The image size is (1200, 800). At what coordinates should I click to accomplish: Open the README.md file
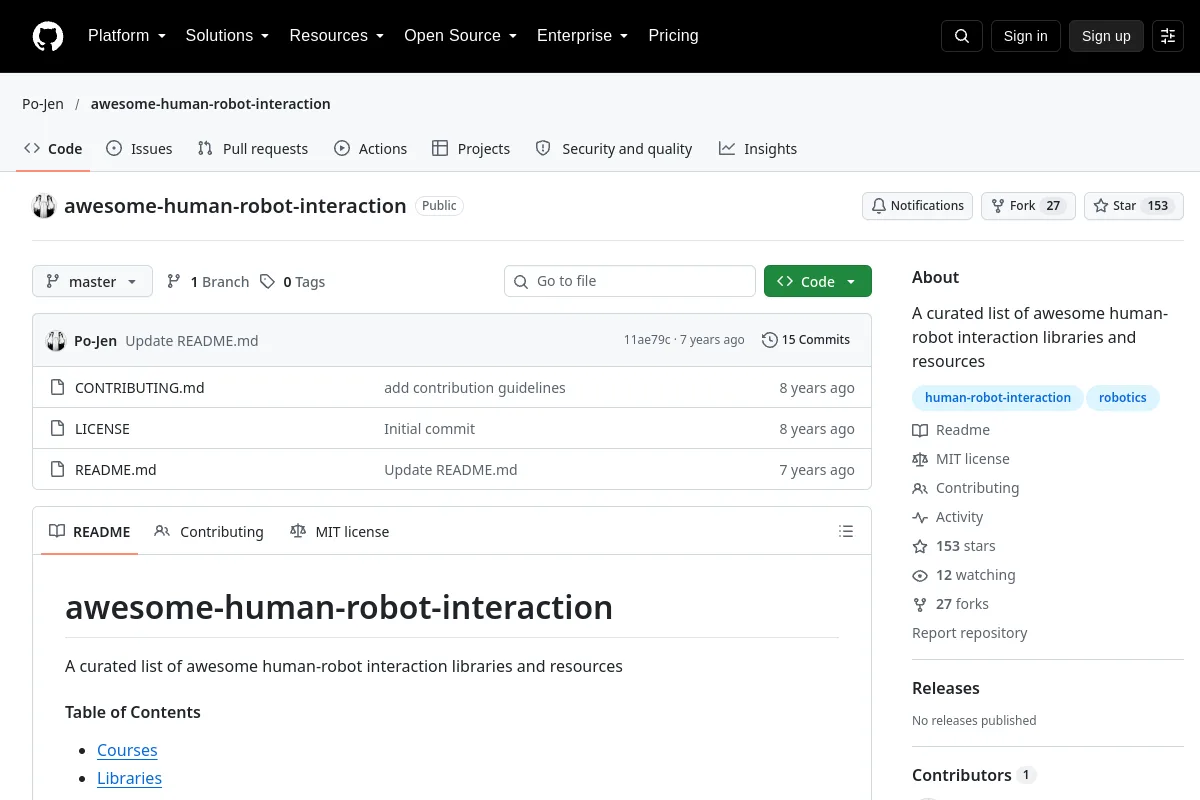pyautogui.click(x=115, y=469)
